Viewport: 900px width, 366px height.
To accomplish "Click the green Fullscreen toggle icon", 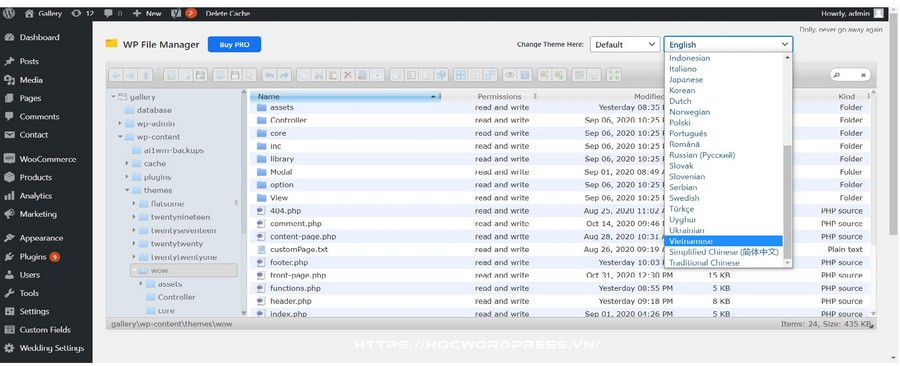I will [614, 75].
